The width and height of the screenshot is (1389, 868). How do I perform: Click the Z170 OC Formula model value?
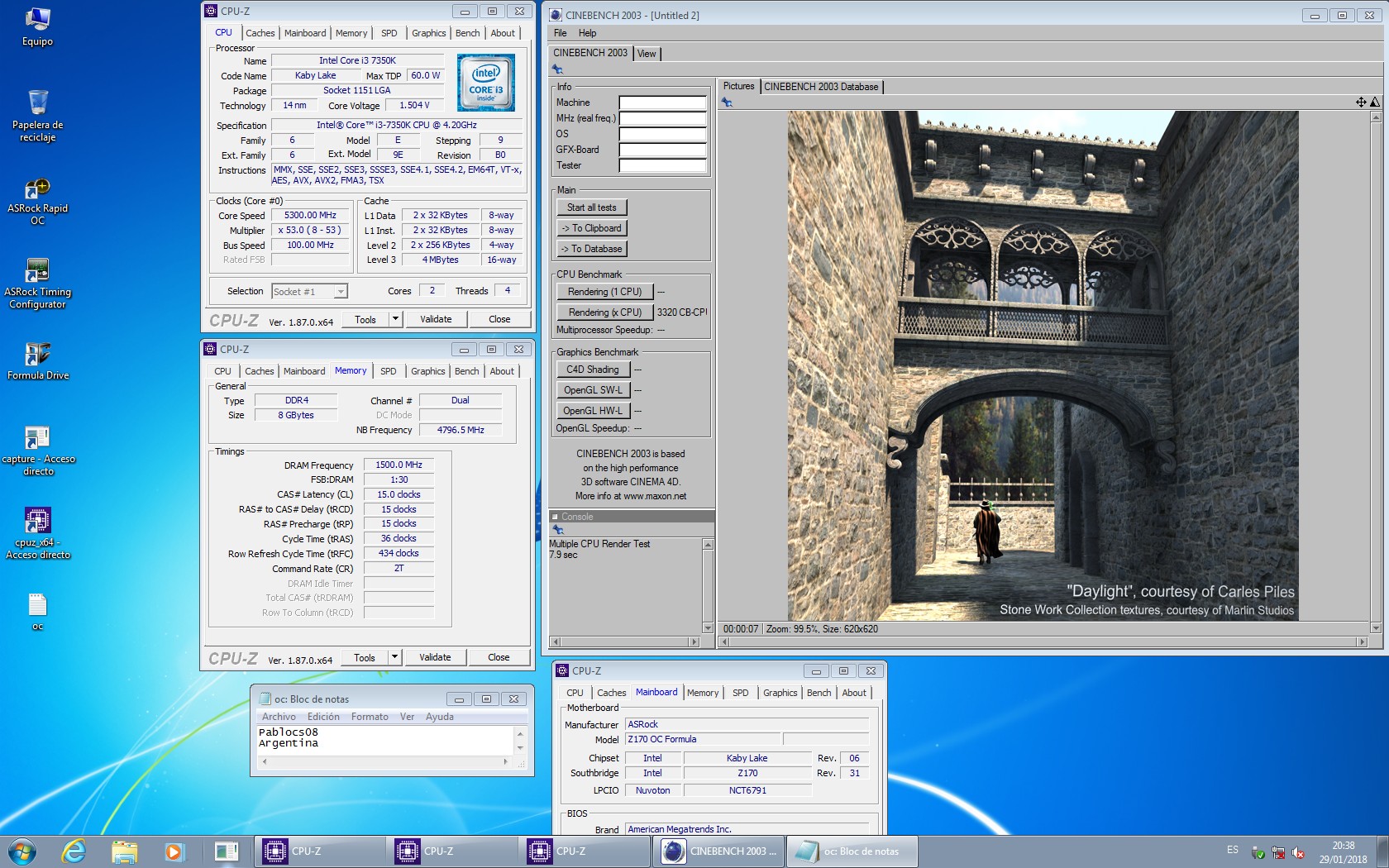[x=702, y=739]
